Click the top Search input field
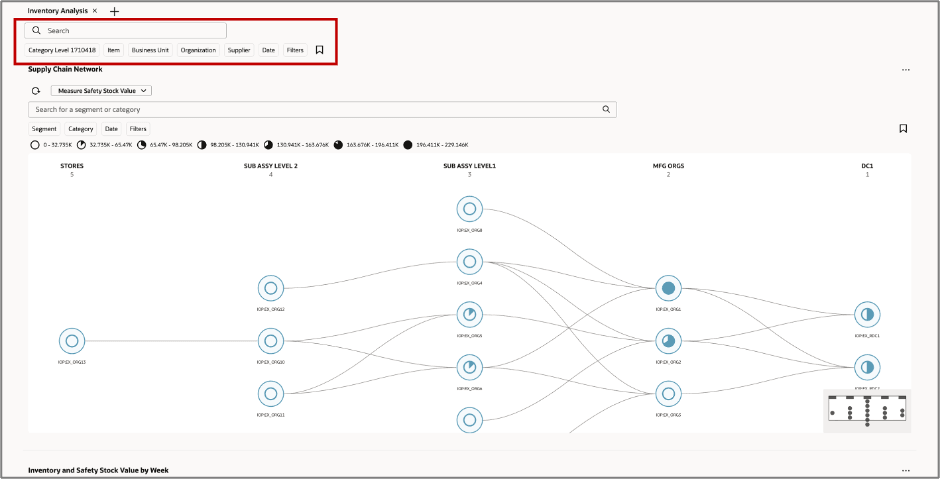The image size is (940, 480). pyautogui.click(x=125, y=31)
